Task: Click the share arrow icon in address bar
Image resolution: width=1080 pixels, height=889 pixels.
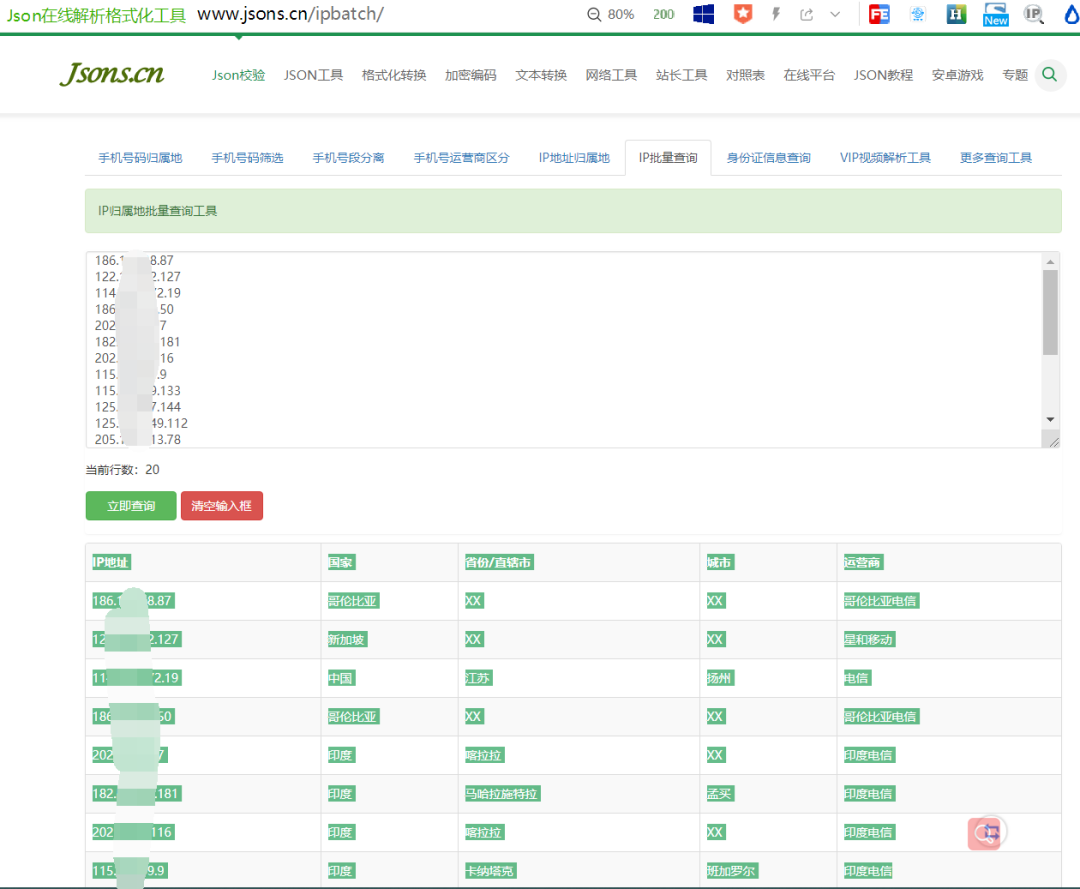Action: coord(807,14)
